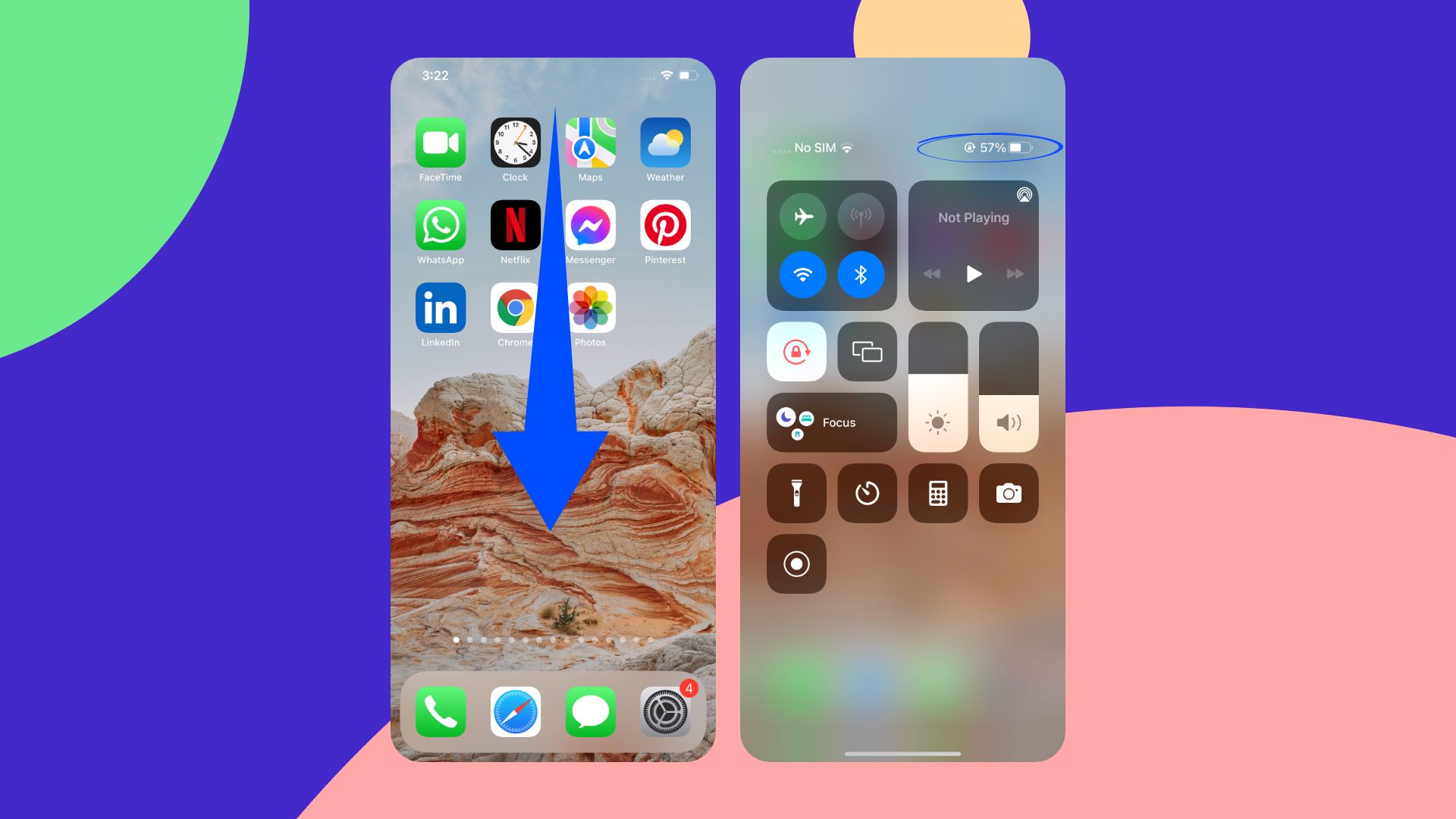Tap Focus mode button in Control Center
Screen dimensions: 1456x819
point(831,421)
